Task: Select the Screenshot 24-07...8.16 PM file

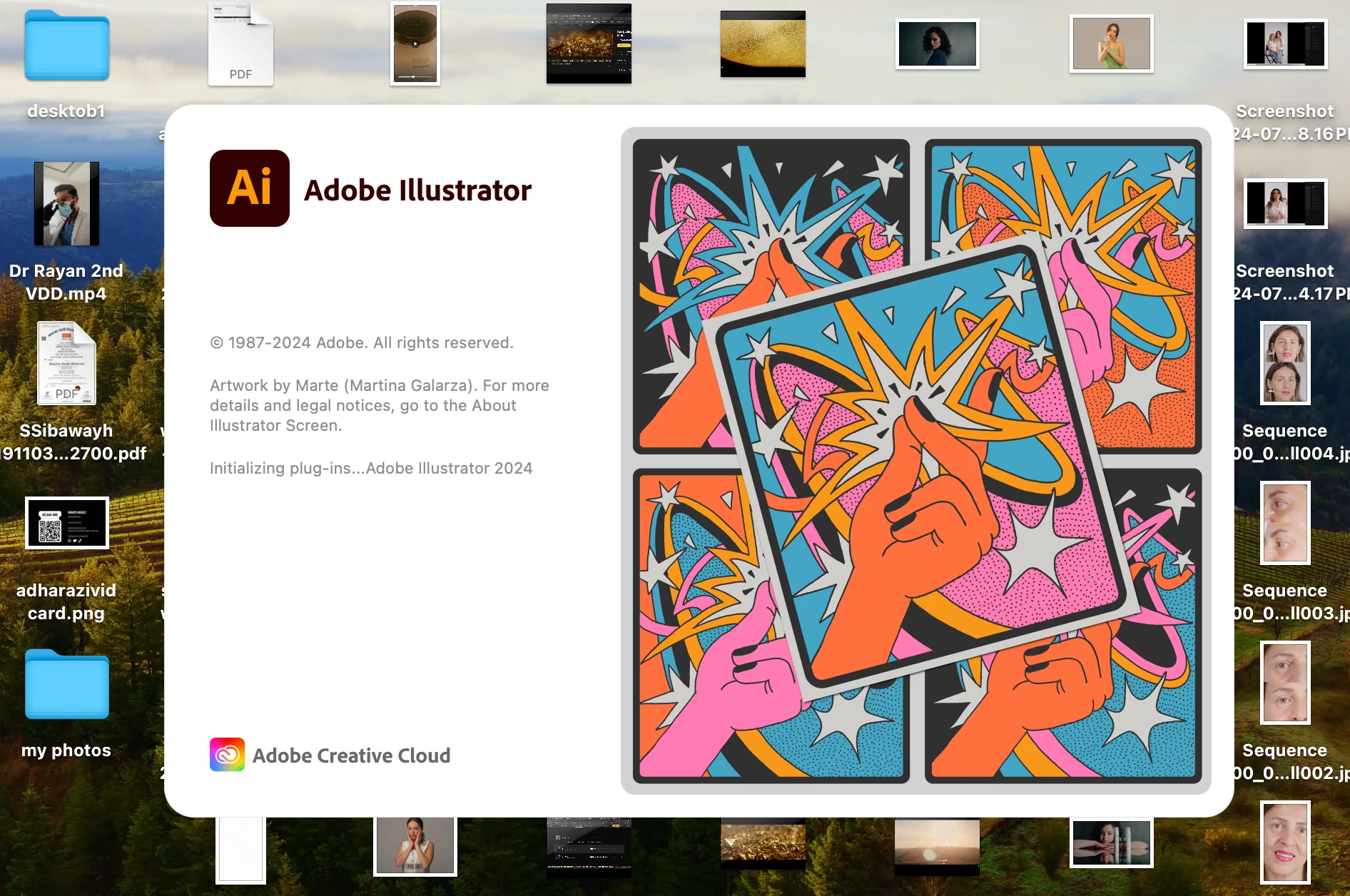Action: [1285, 44]
